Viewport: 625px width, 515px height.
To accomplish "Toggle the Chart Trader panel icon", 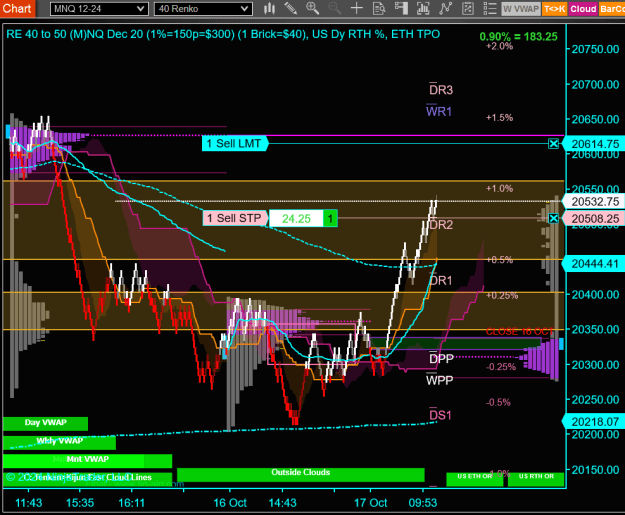I will point(401,8).
